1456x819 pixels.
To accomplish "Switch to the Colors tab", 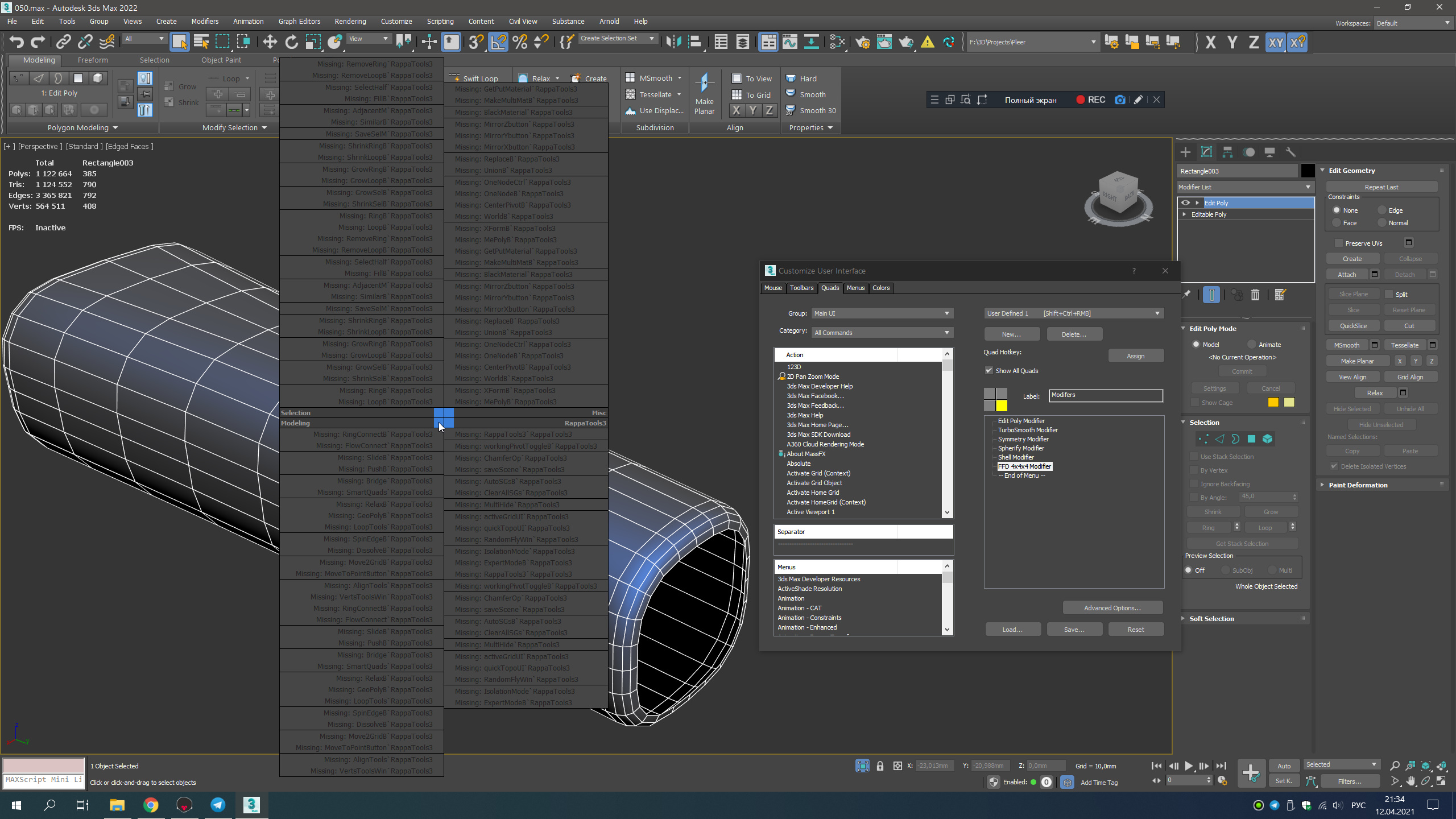I will (x=881, y=288).
